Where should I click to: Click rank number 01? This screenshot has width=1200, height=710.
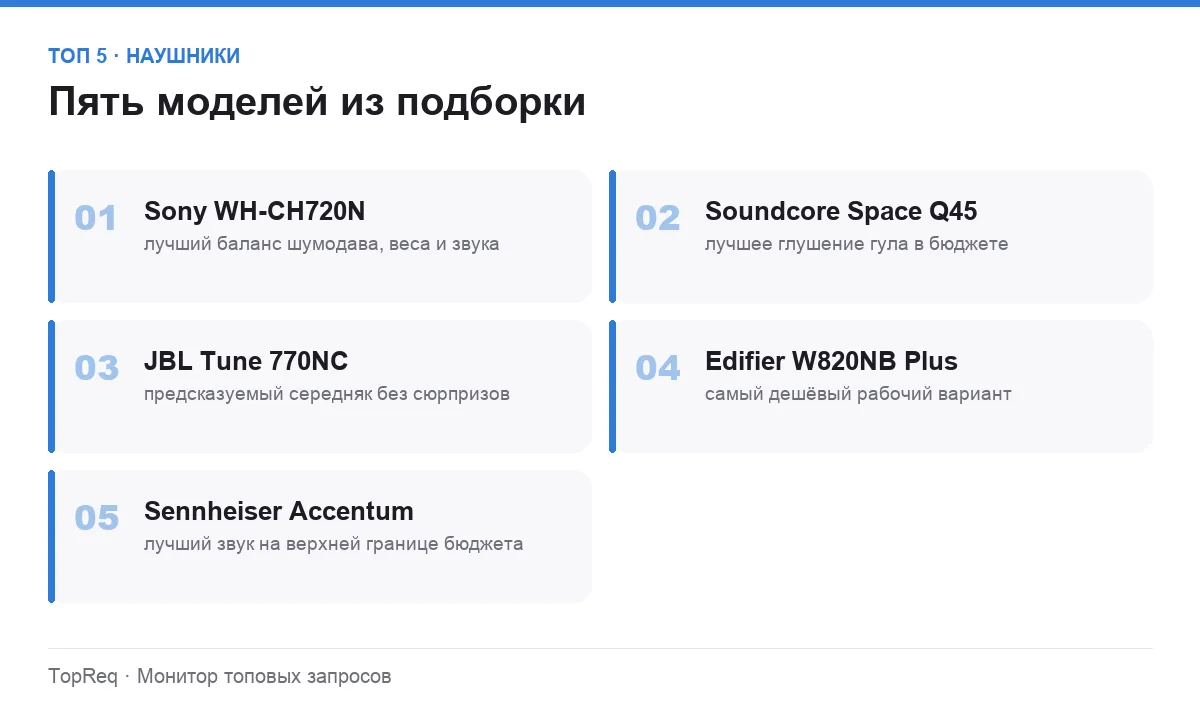pyautogui.click(x=96, y=218)
